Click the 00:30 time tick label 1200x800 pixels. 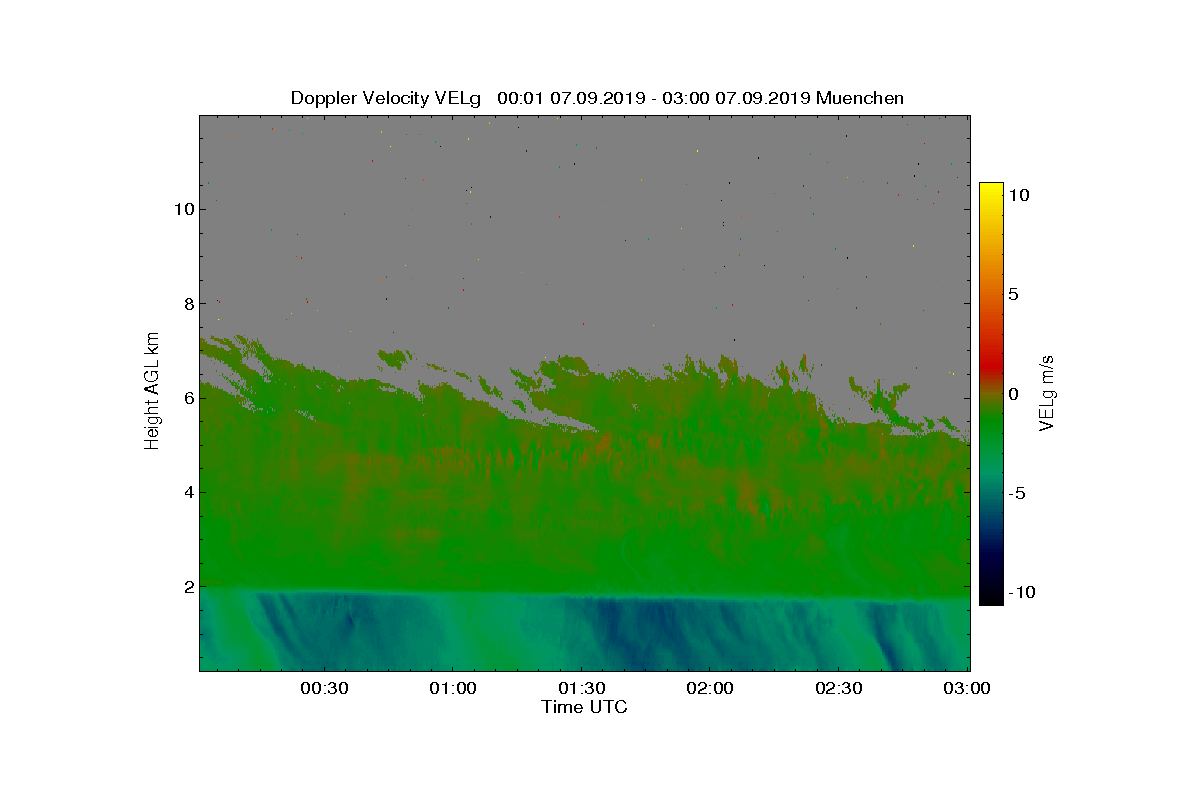click(323, 689)
